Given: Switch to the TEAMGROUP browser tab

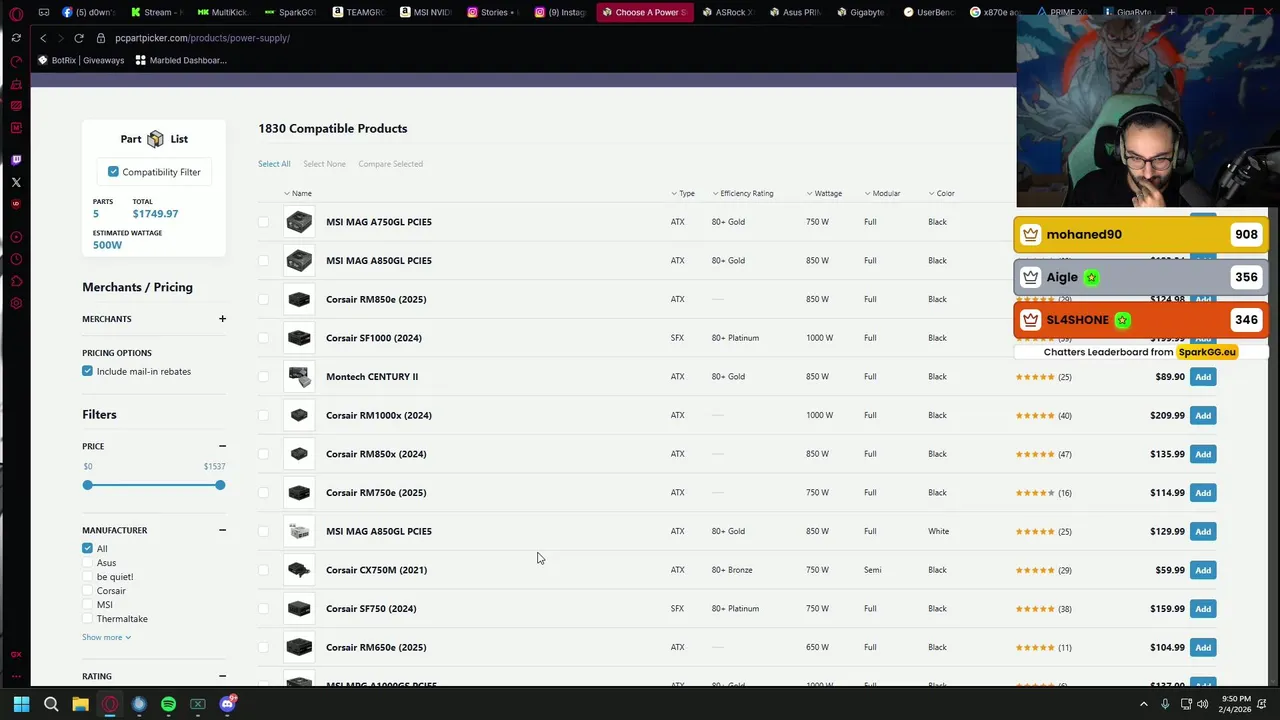Looking at the screenshot, I should pyautogui.click(x=358, y=12).
